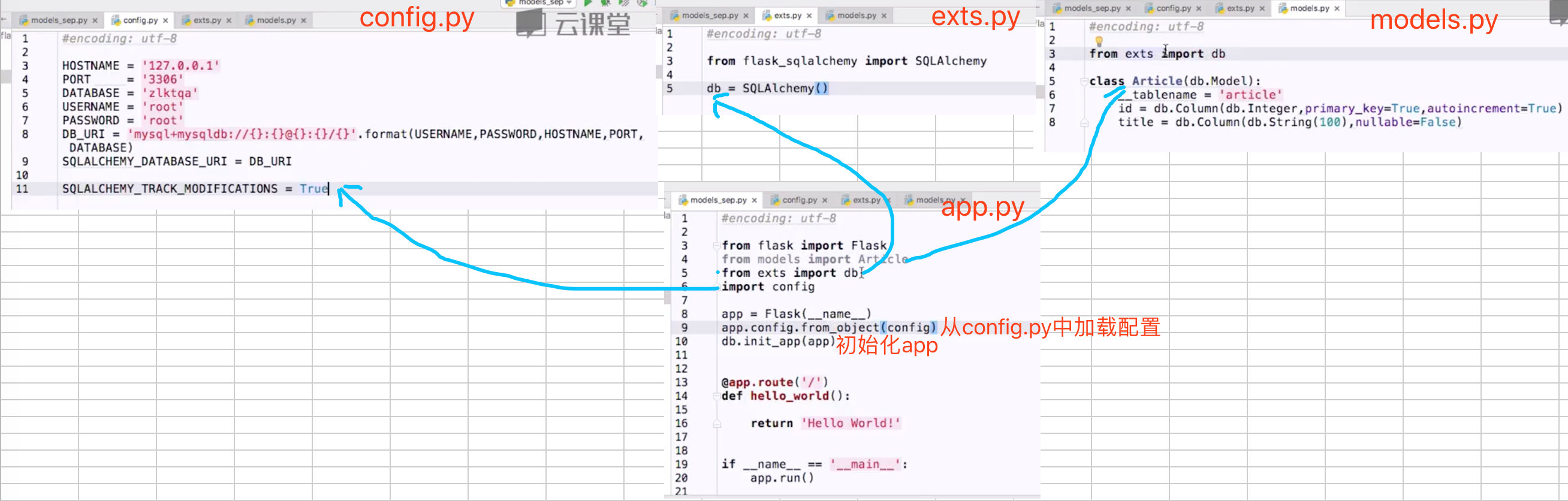This screenshot has width=1568, height=501.
Task: Open models.py tab in the exts editor
Action: point(857,16)
